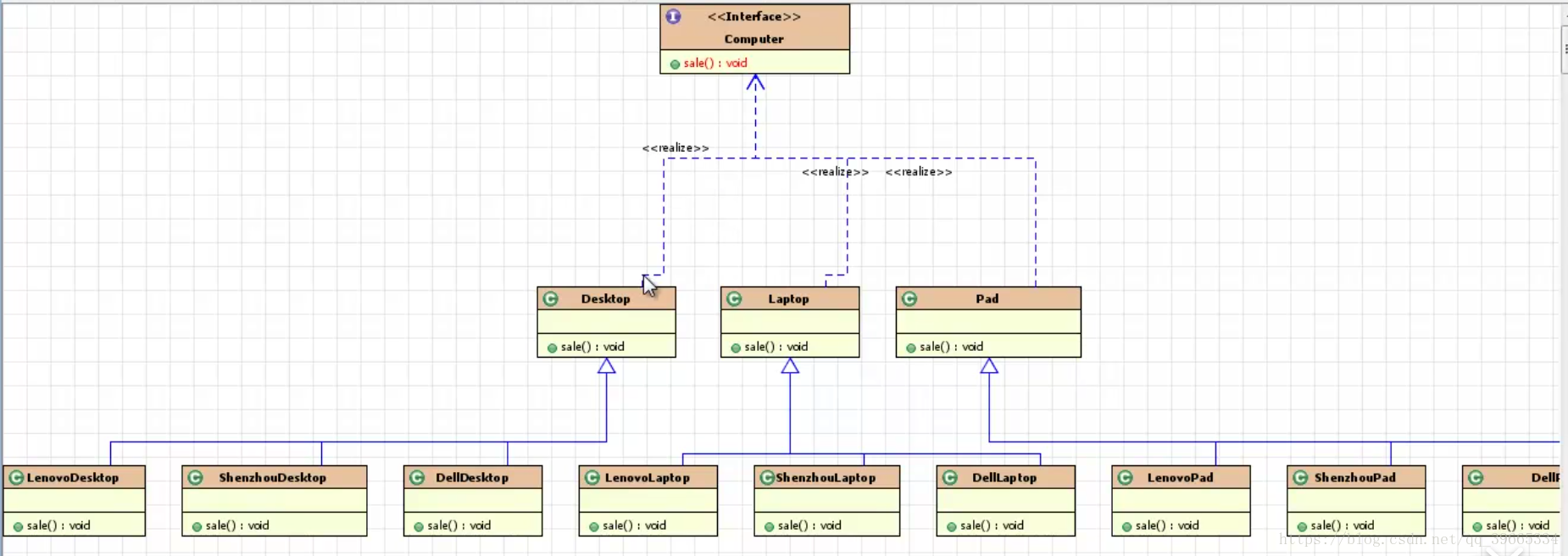Screen dimensions: 1568x556
Task: Select the Desktop class title
Action: pos(605,298)
